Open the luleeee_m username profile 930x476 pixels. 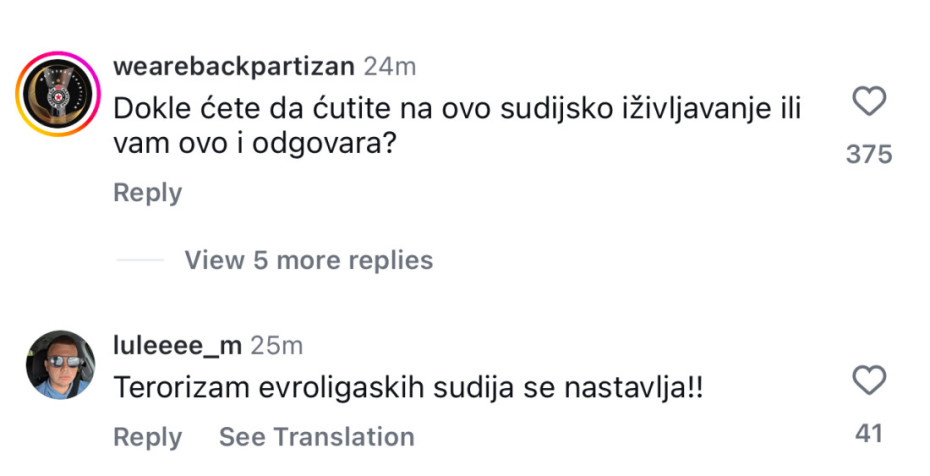coord(178,345)
